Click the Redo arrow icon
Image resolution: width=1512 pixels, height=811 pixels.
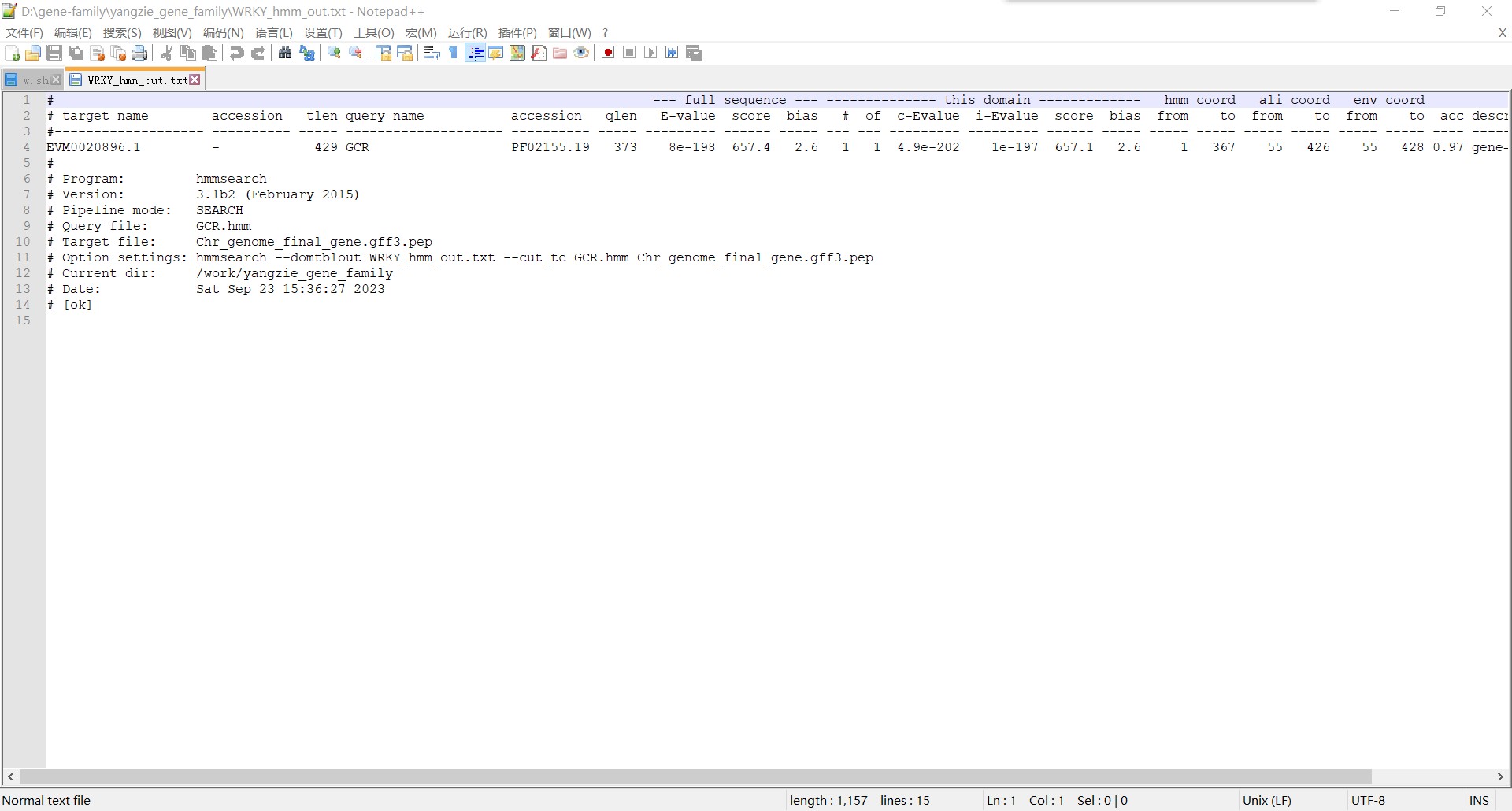[258, 53]
